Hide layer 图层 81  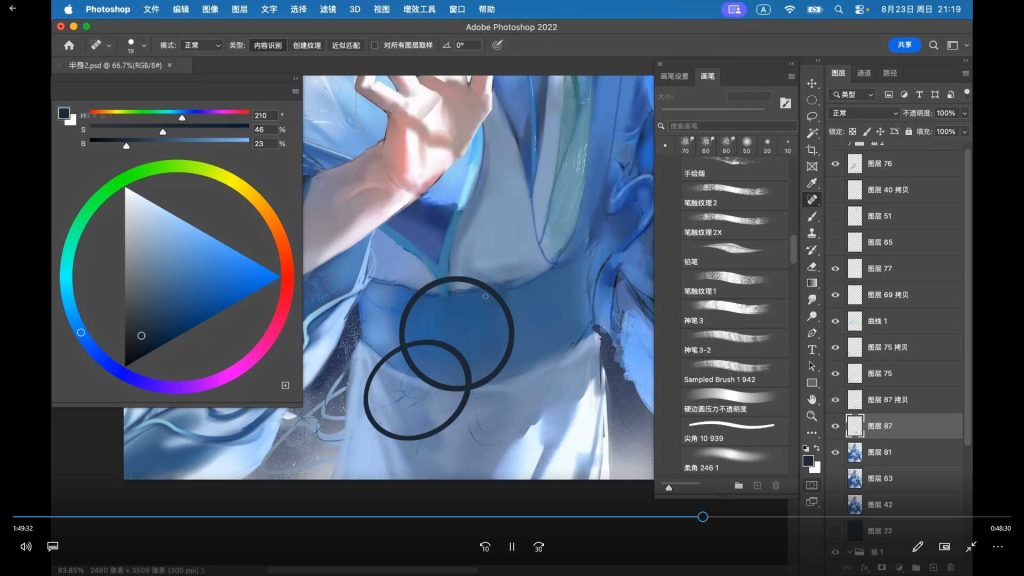tap(835, 452)
